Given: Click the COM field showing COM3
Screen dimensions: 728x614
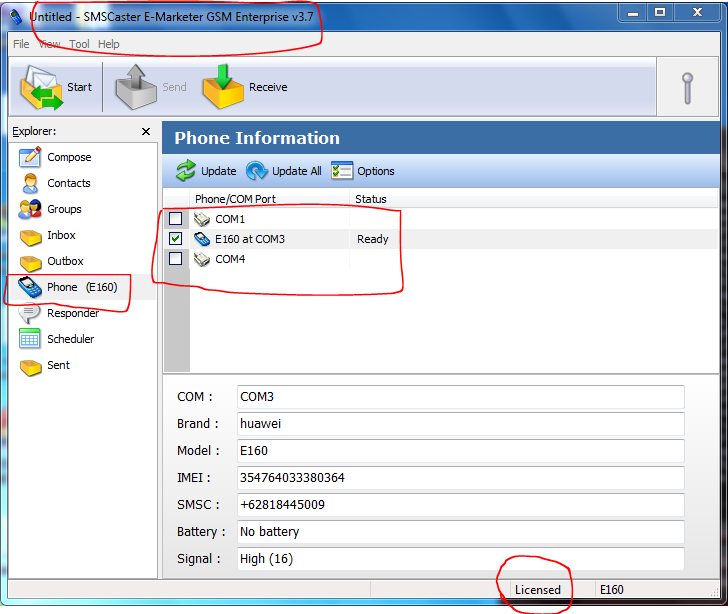Looking at the screenshot, I should coord(461,397).
